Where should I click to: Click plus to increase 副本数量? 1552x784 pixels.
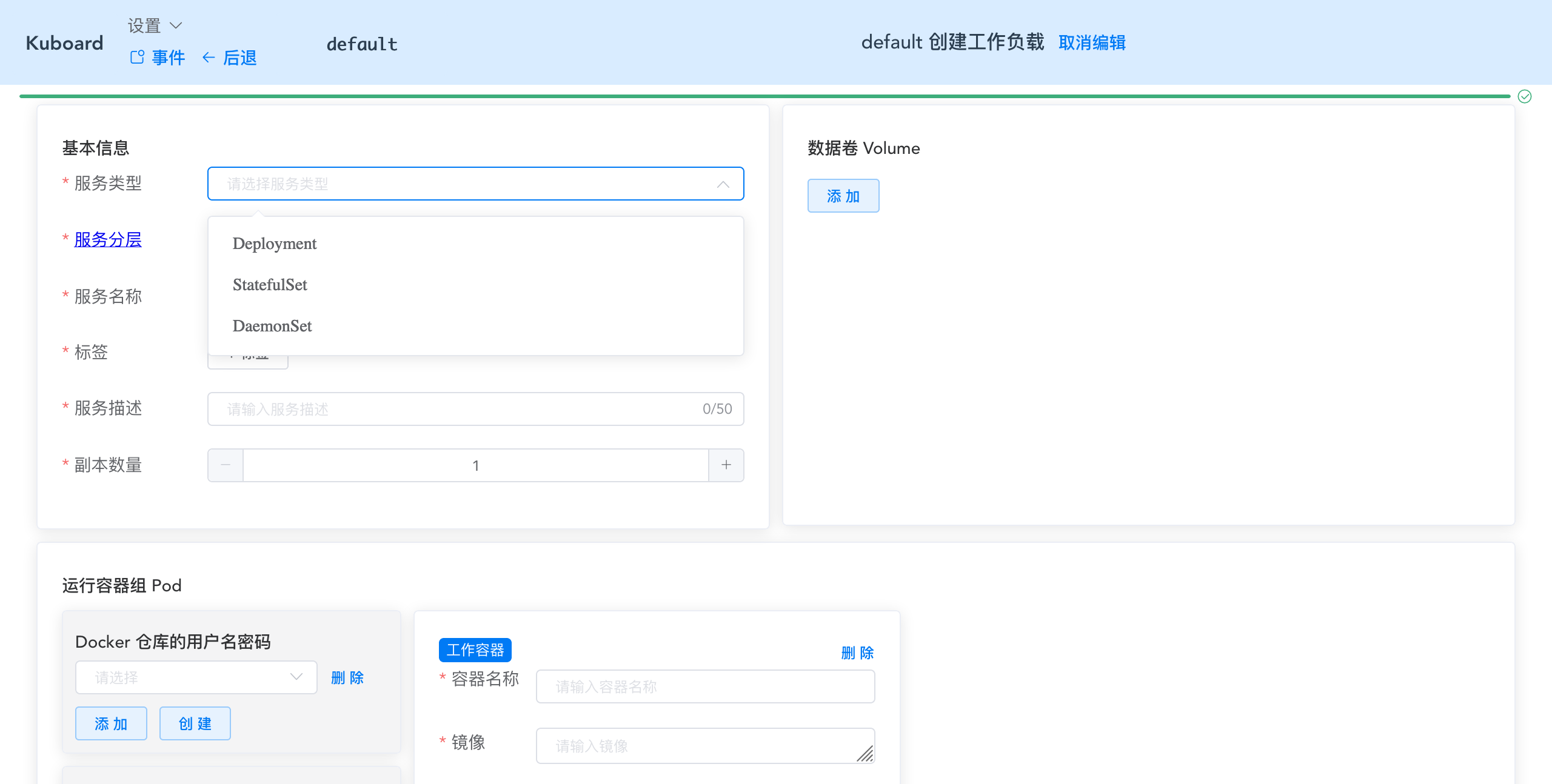(726, 465)
